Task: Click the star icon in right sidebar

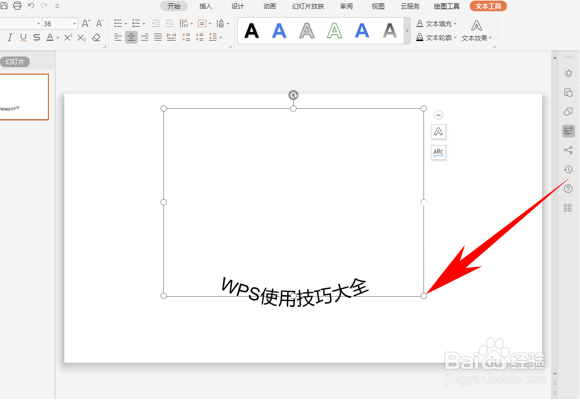Action: point(568,73)
